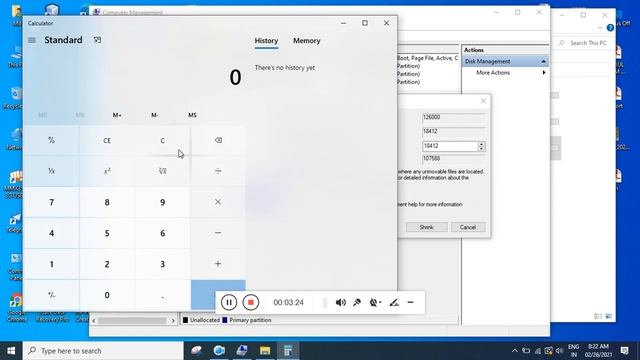
Task: Click digit 6 on the calculator
Action: [162, 233]
